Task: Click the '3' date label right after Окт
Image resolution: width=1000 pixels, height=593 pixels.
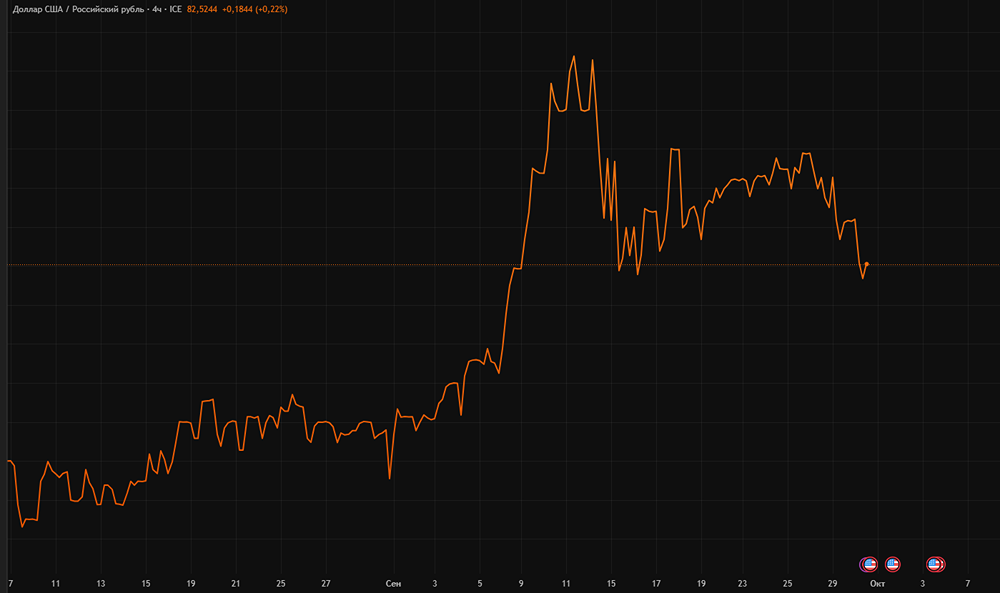Action: (x=922, y=583)
